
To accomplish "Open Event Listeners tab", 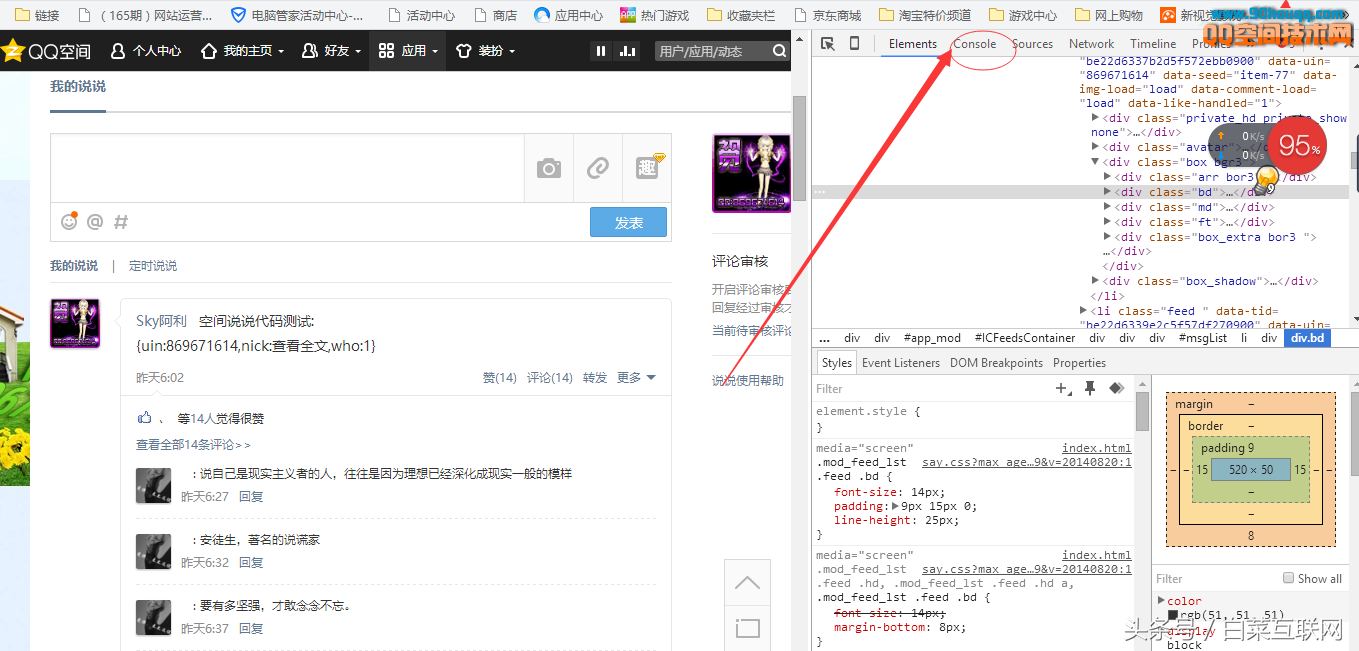I will point(901,363).
